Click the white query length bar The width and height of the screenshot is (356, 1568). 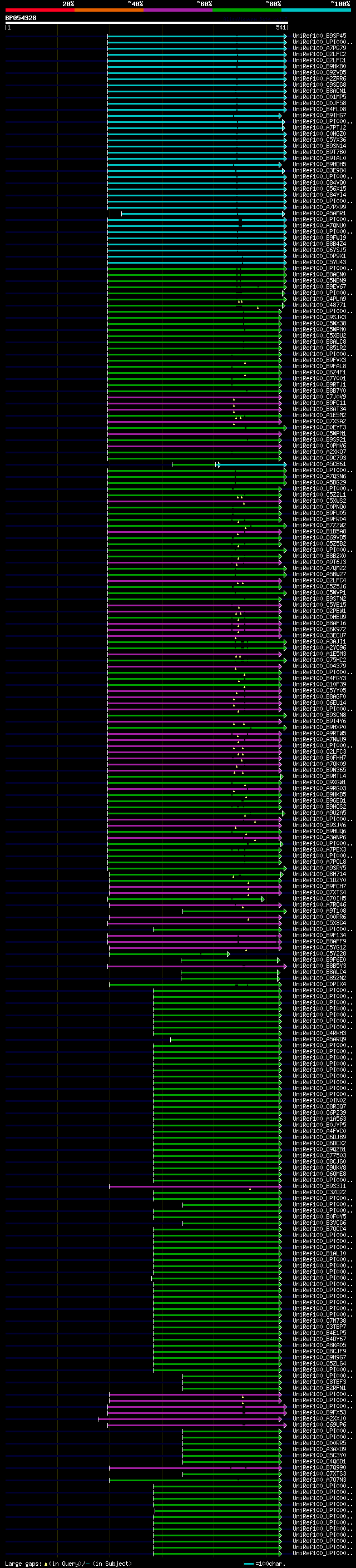point(147,23)
